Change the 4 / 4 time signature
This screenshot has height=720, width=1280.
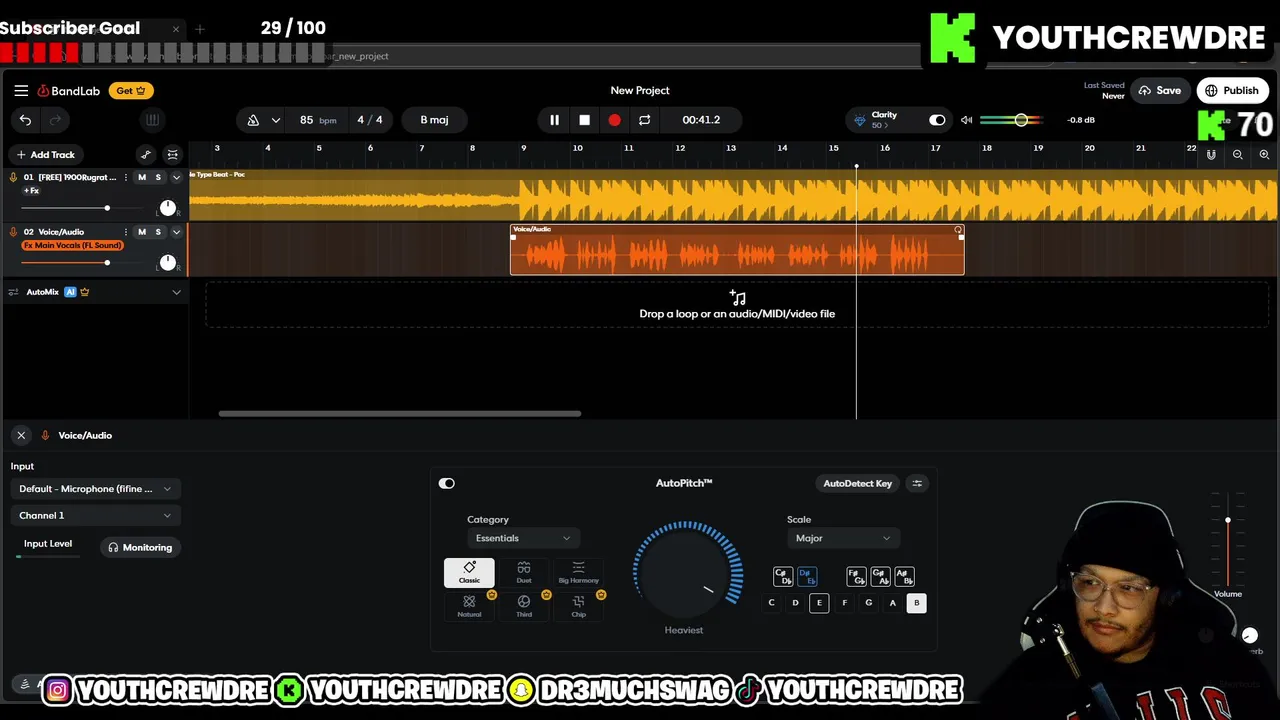pos(370,120)
